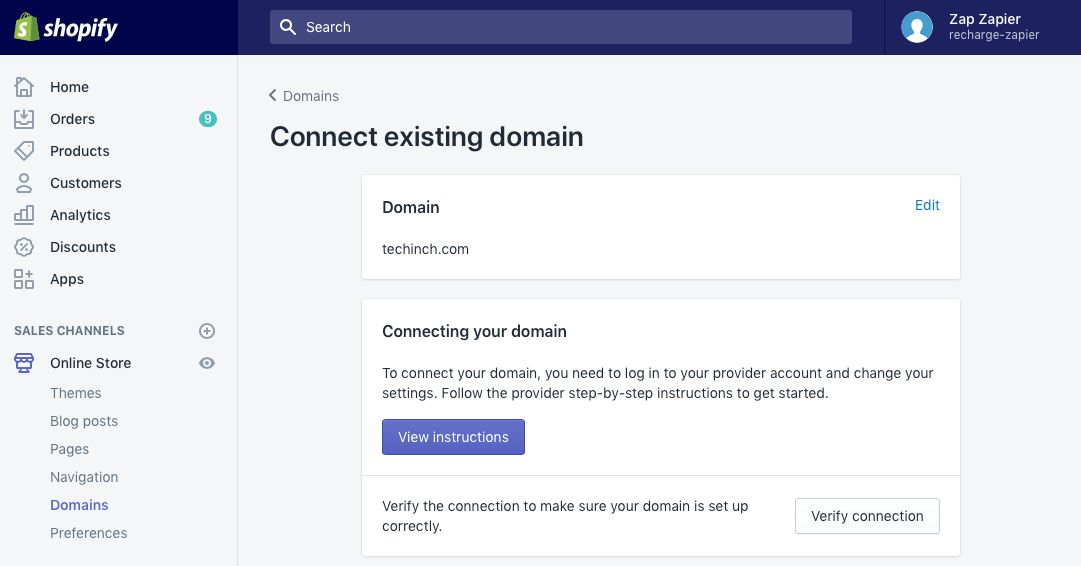Add a sales channel with plus icon
Screen dimensions: 1081x566
point(207,331)
